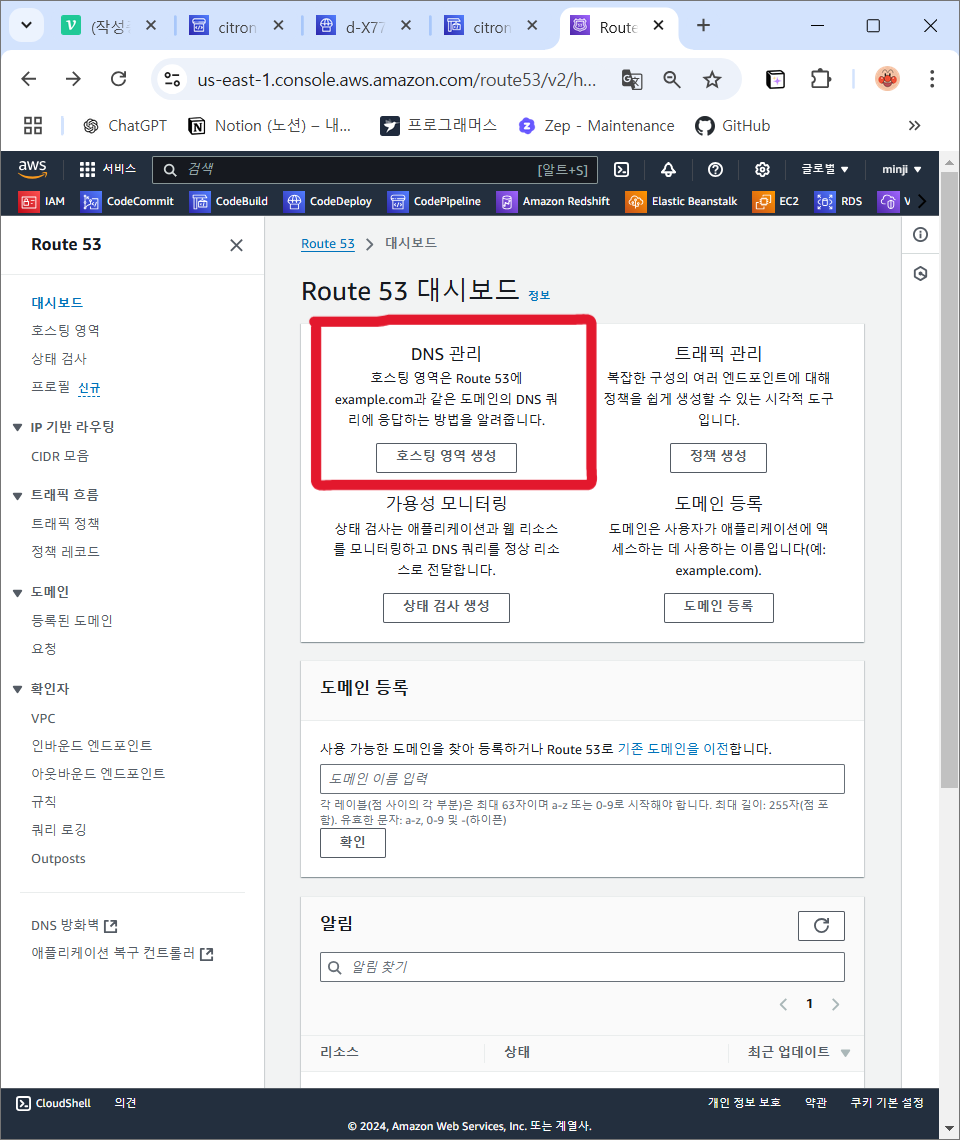Select 대시보드 in sidebar
Screen dimensions: 960x1140
coord(57,302)
